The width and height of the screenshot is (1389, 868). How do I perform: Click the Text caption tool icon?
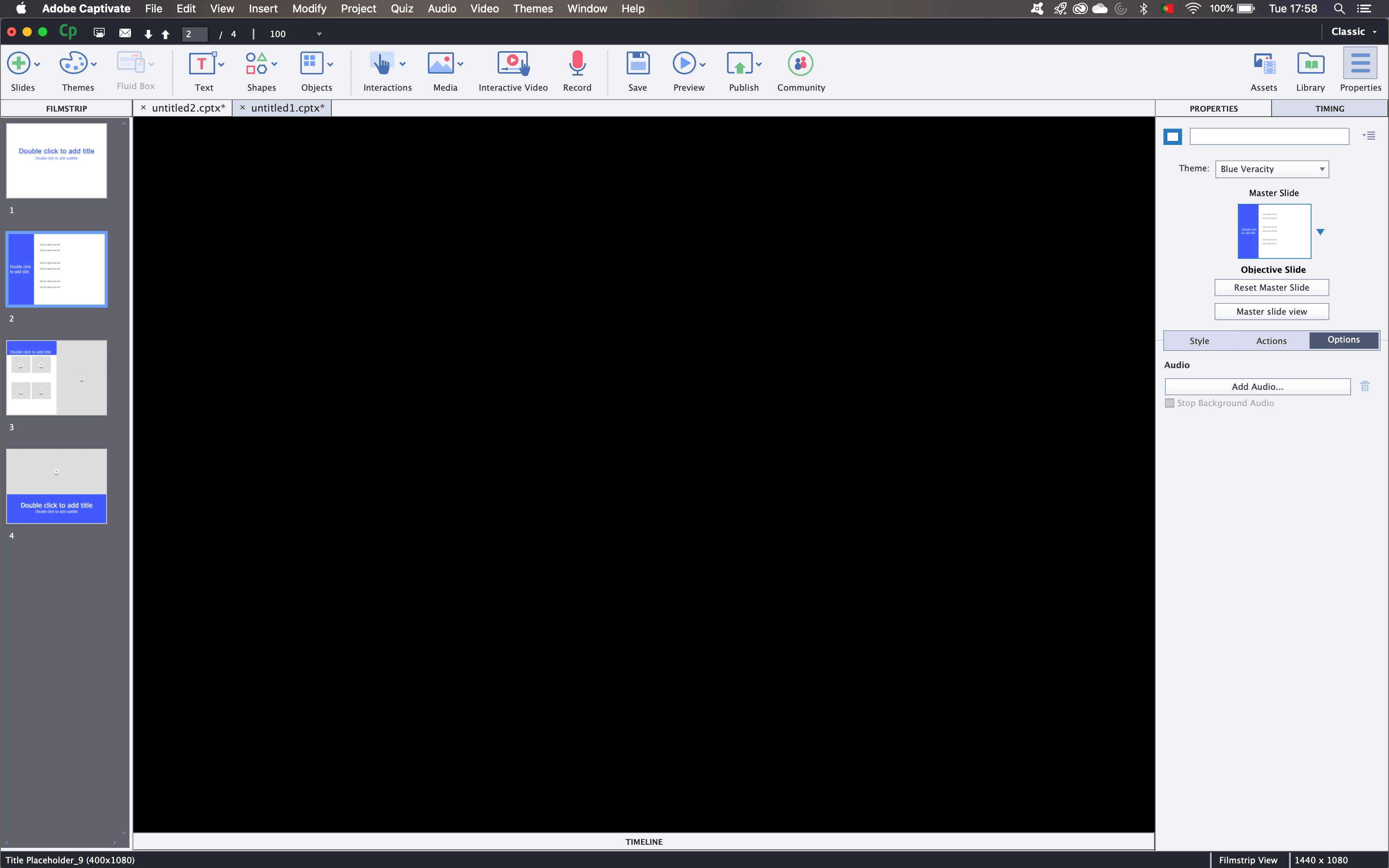coord(202,64)
